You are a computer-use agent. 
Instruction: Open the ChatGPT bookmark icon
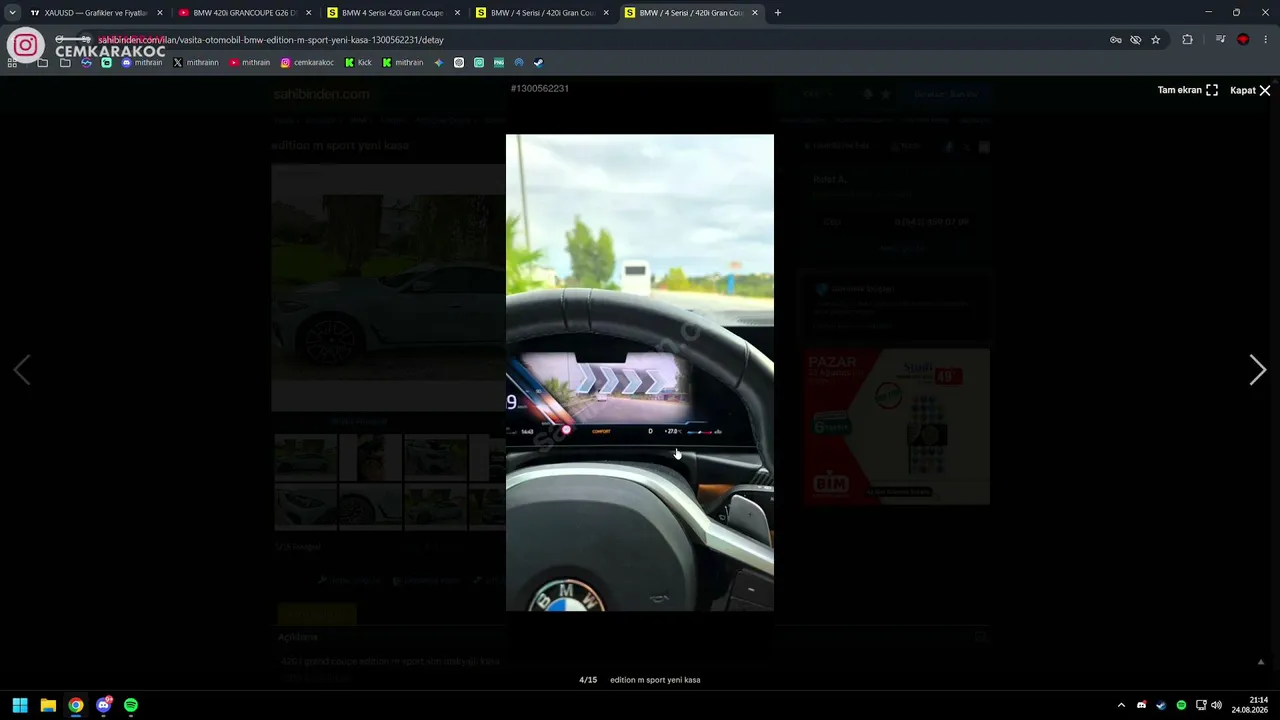tap(459, 63)
